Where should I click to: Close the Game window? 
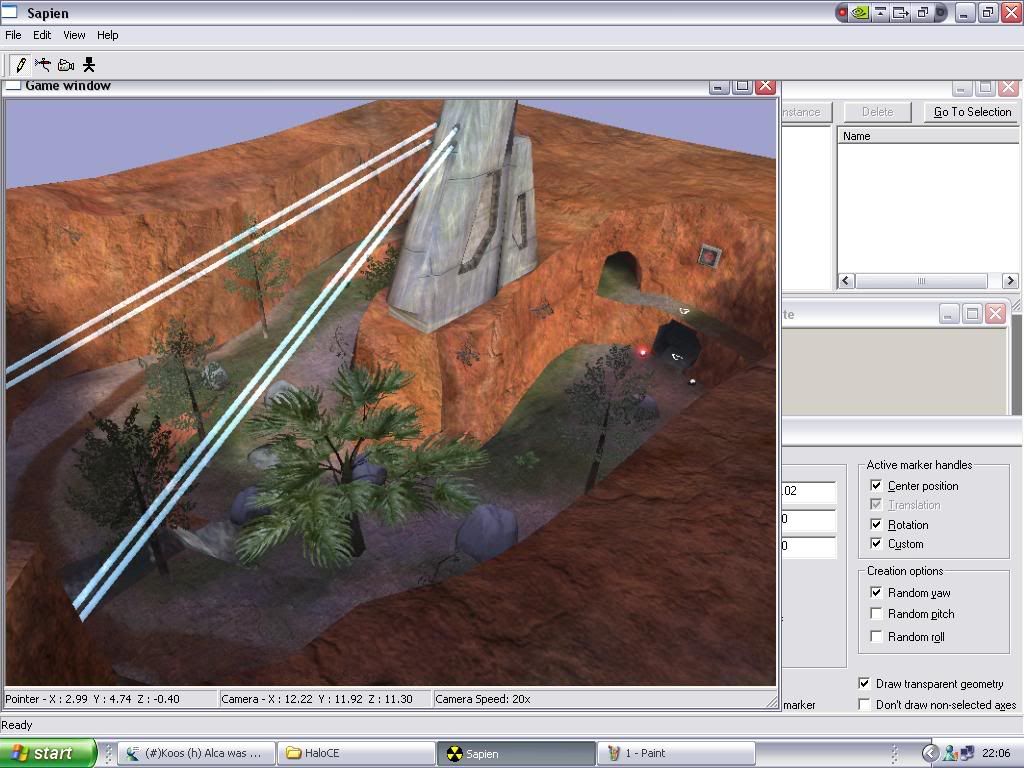[765, 86]
